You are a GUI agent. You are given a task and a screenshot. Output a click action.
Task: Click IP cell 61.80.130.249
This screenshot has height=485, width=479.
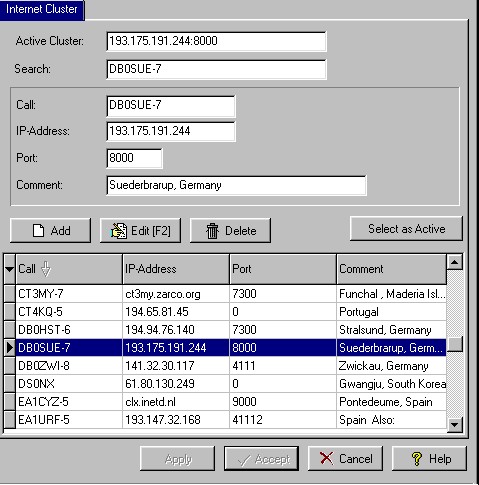click(x=176, y=384)
